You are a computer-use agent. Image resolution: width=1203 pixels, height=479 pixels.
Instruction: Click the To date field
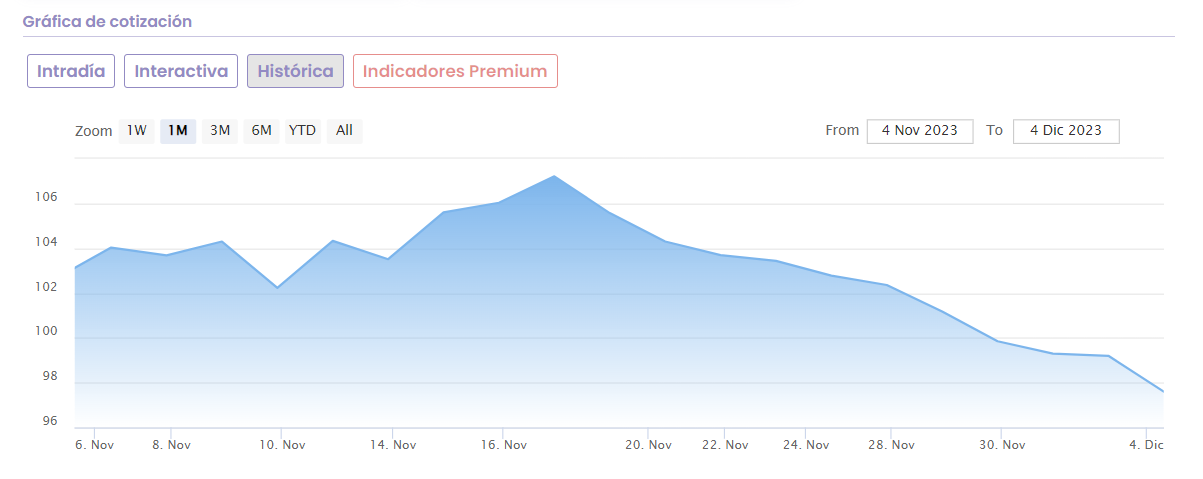coord(1065,131)
